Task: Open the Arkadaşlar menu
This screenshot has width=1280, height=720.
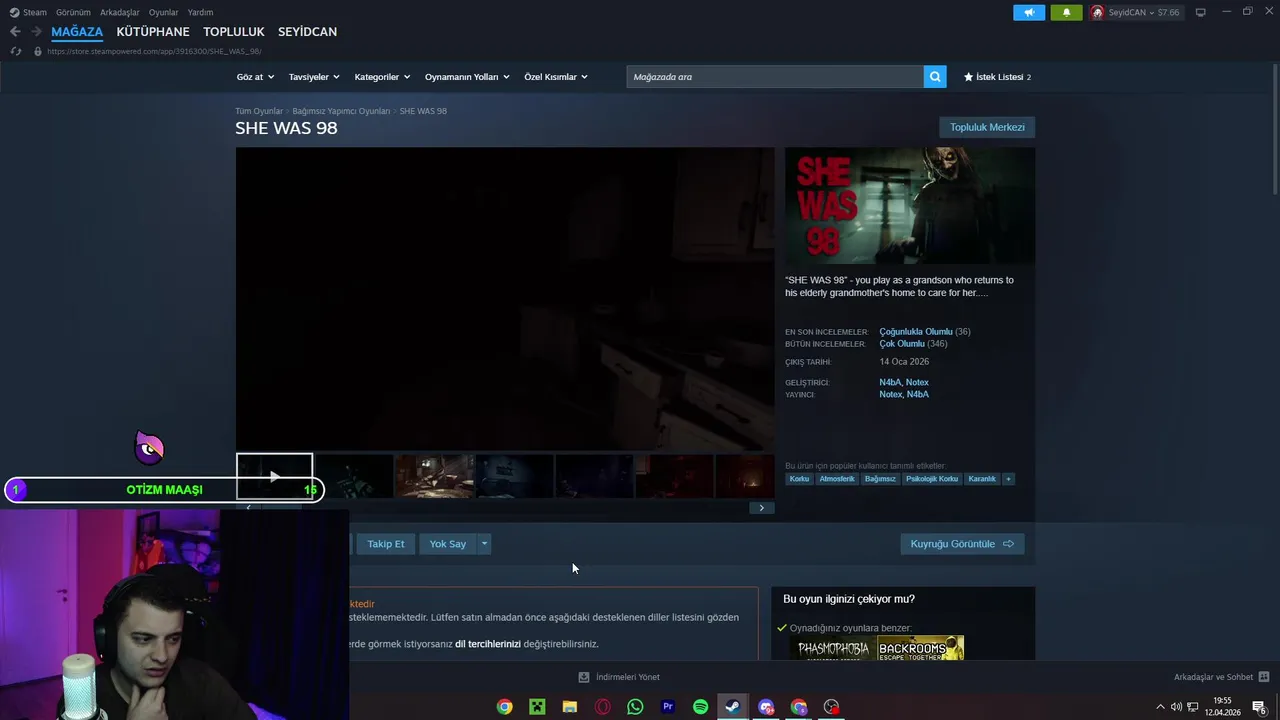Action: click(x=120, y=12)
